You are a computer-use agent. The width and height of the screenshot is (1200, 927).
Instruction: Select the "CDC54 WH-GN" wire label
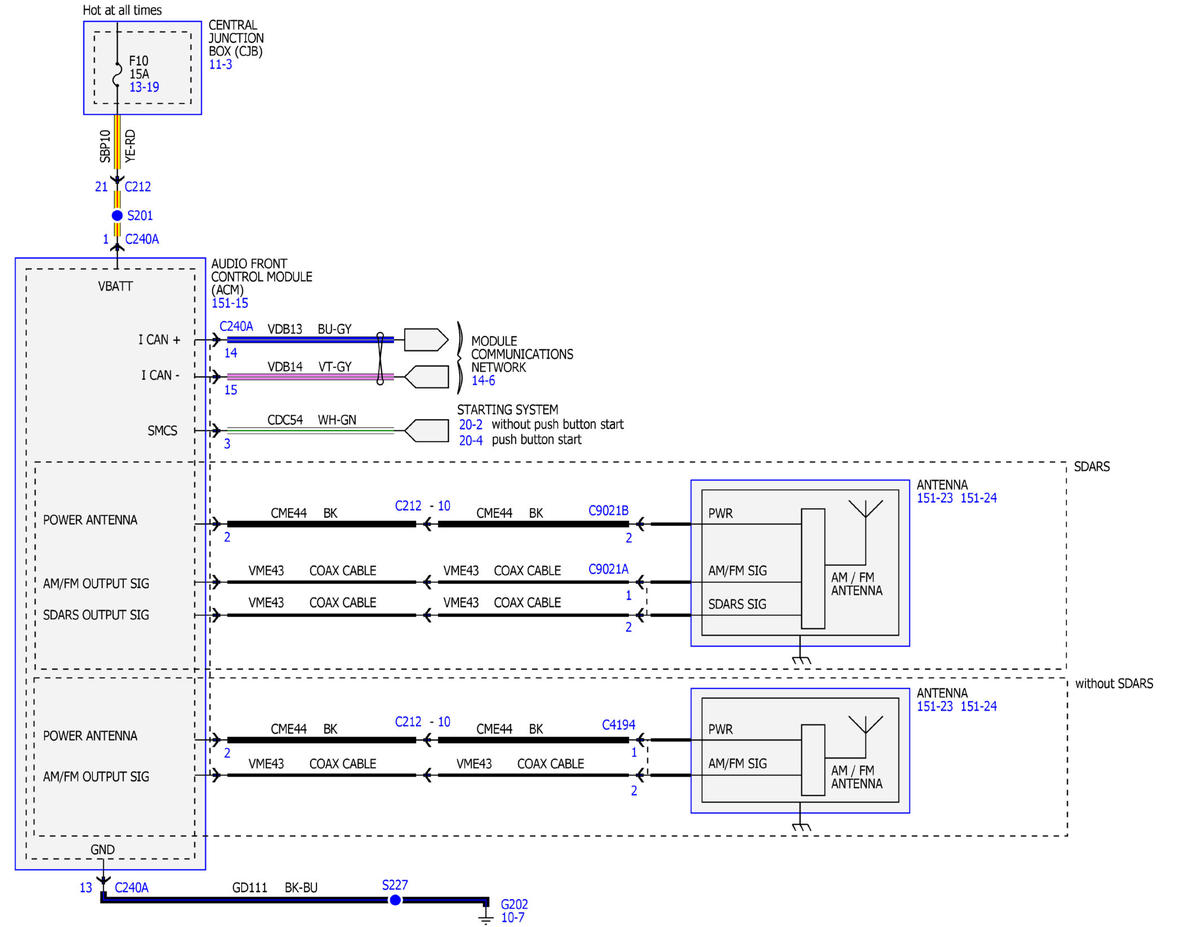[311, 420]
